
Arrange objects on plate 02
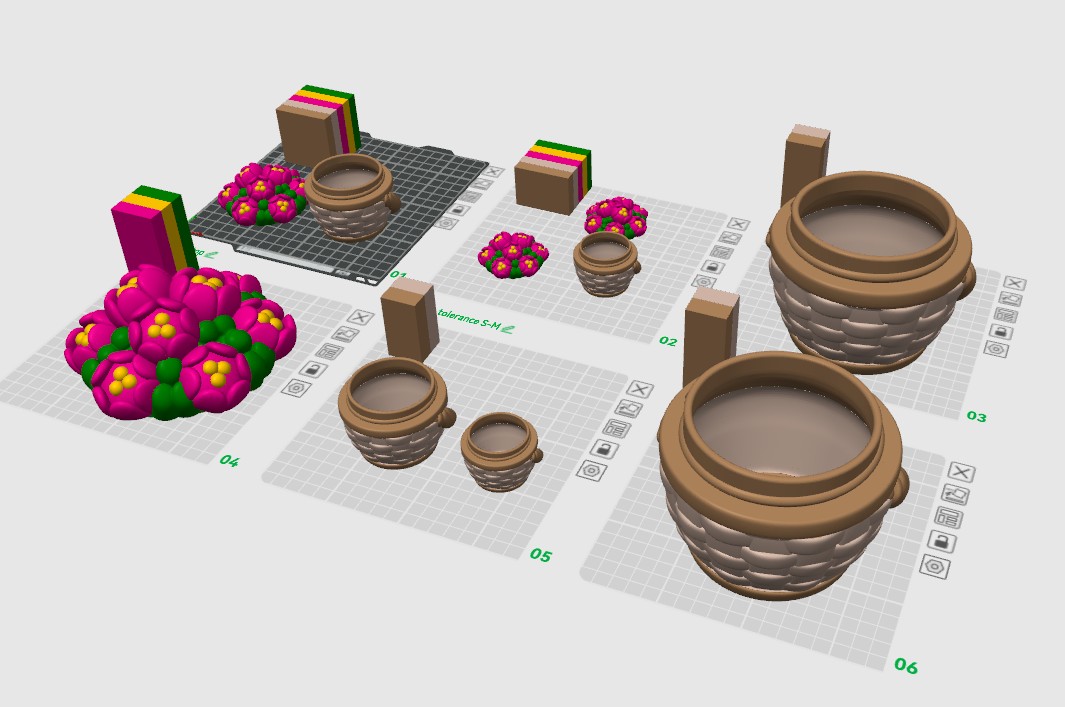point(721,252)
